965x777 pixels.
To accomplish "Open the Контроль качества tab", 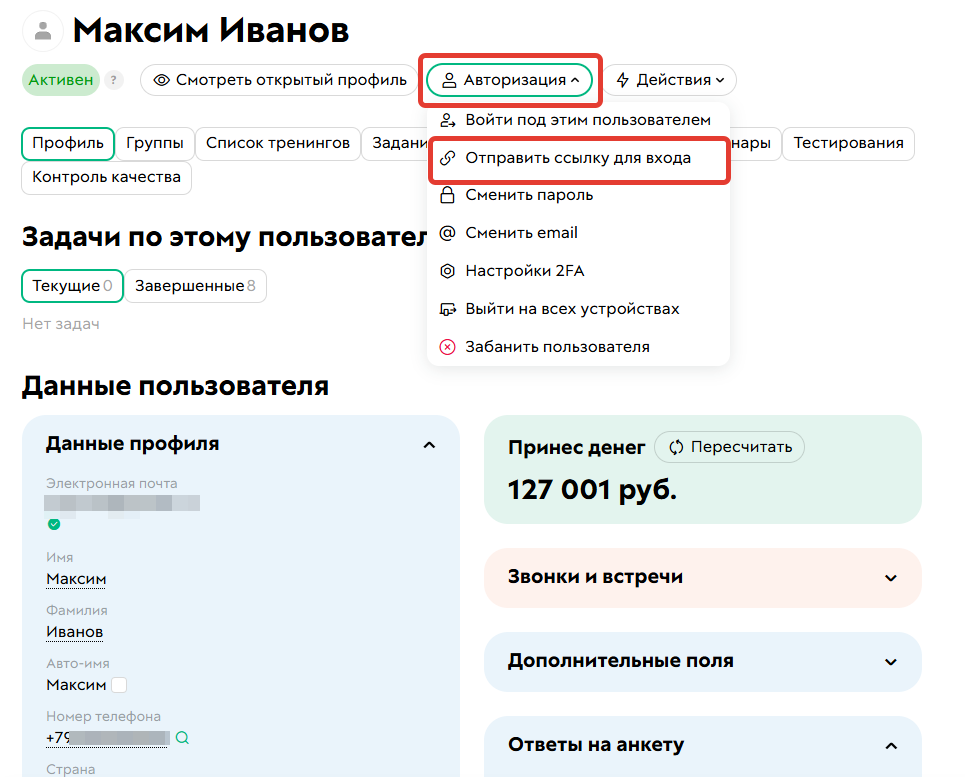I will 106,179.
